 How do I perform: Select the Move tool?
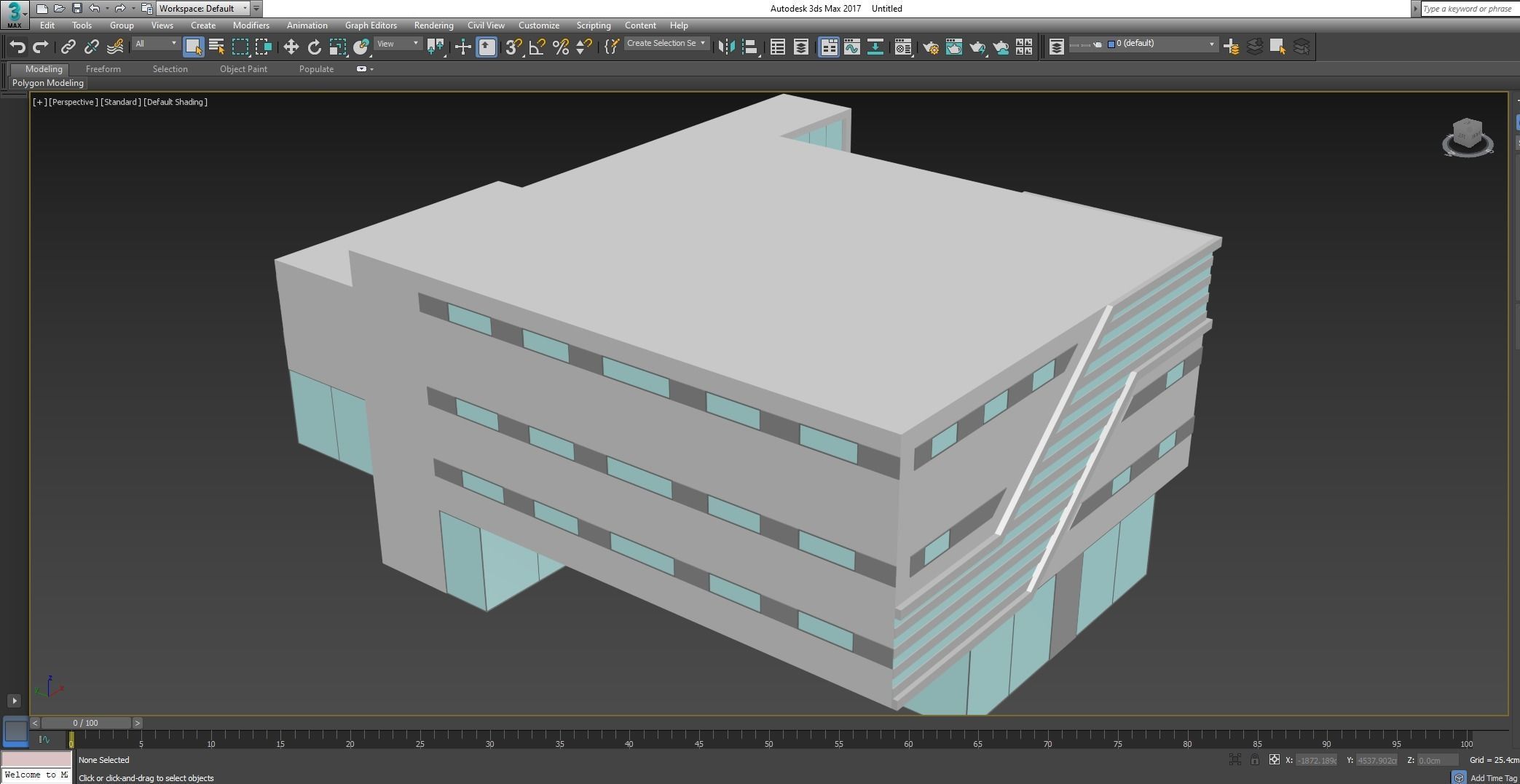coord(291,47)
